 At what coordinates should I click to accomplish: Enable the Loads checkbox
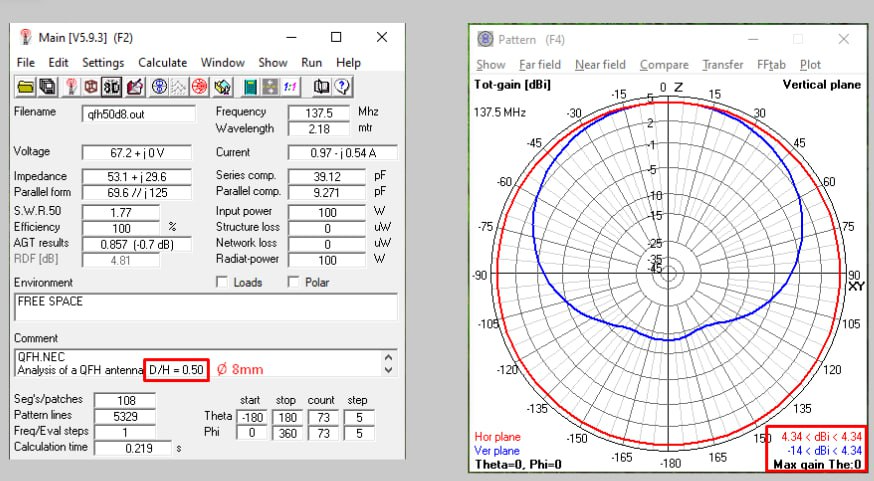pyautogui.click(x=222, y=283)
